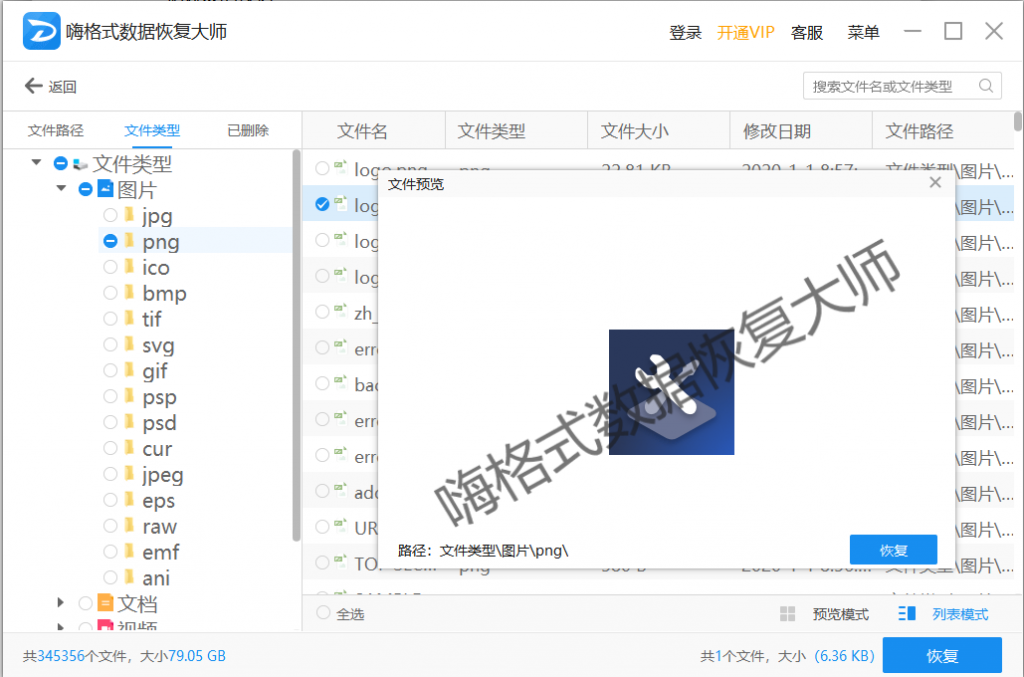Open 客服 customer service
The width and height of the screenshot is (1024, 677).
[807, 32]
